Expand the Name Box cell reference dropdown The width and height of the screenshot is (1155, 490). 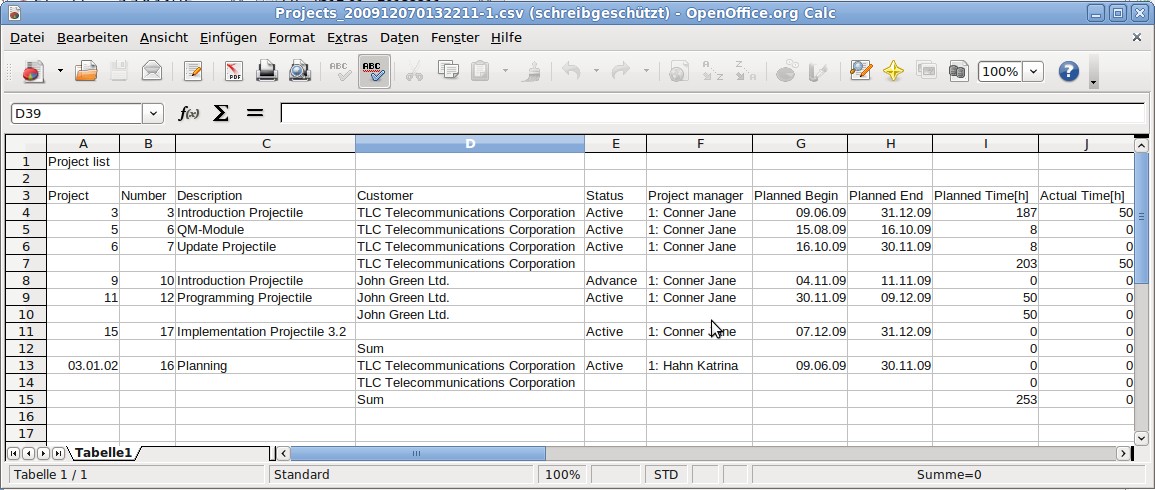click(153, 114)
